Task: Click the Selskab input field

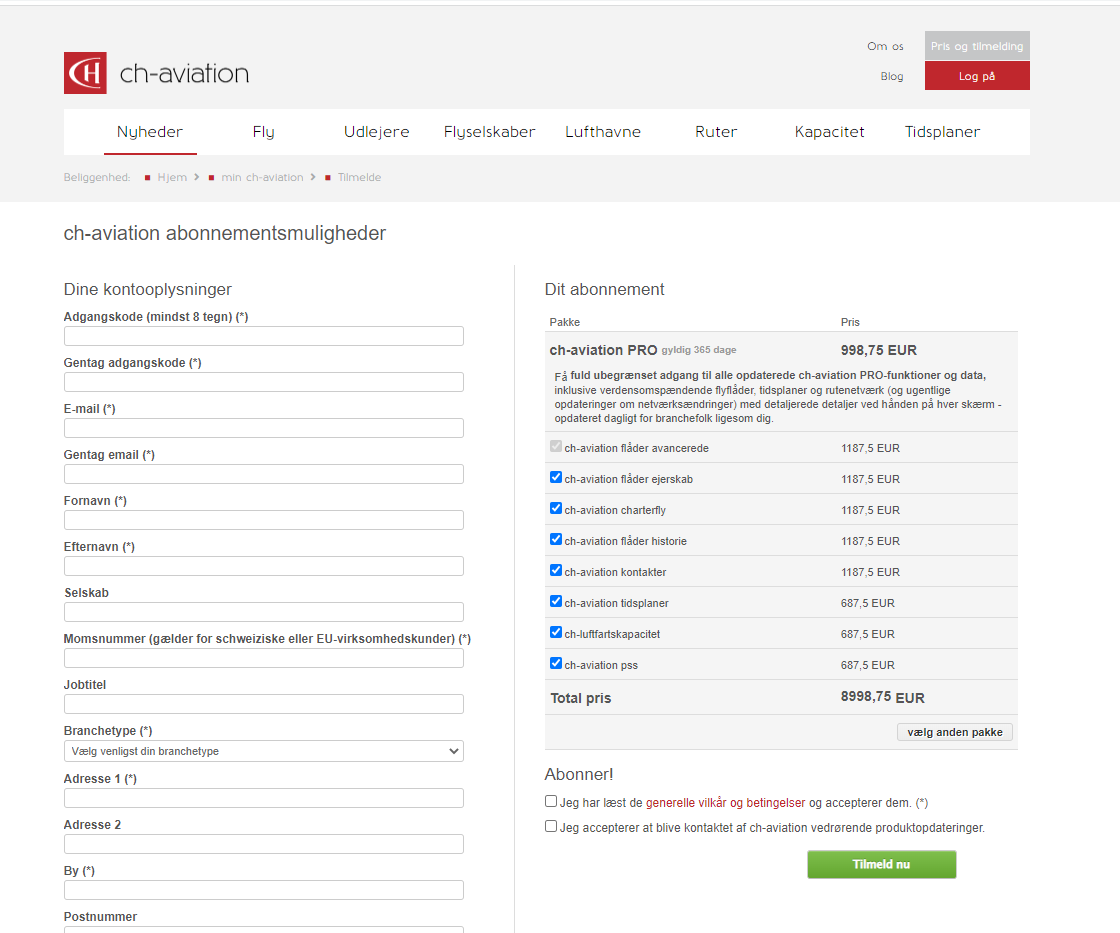Action: point(264,612)
